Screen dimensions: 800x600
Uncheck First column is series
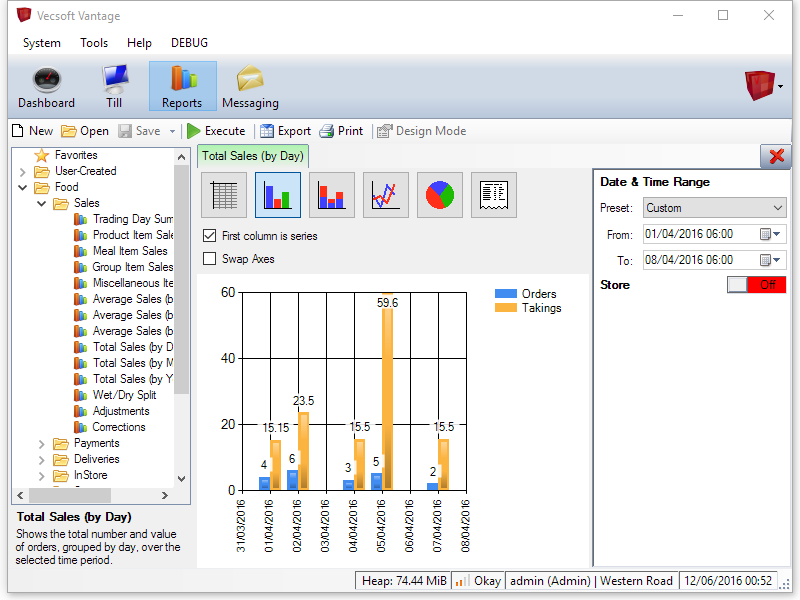tap(209, 236)
